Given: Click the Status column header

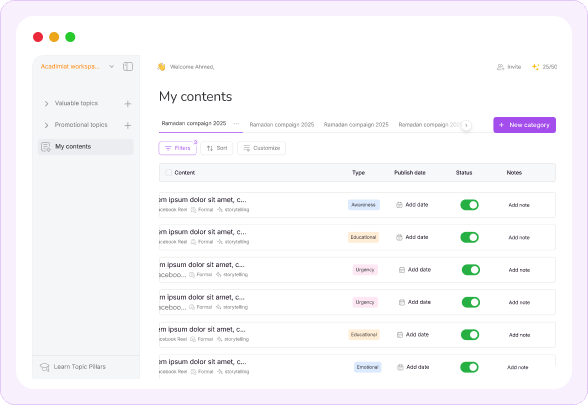Looking at the screenshot, I should [x=464, y=172].
